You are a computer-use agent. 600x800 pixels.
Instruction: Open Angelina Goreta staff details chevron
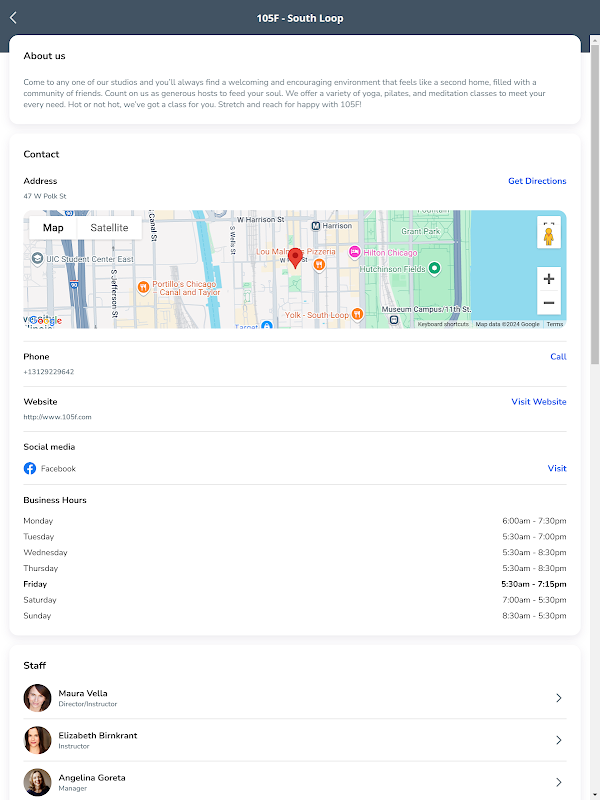(x=559, y=782)
